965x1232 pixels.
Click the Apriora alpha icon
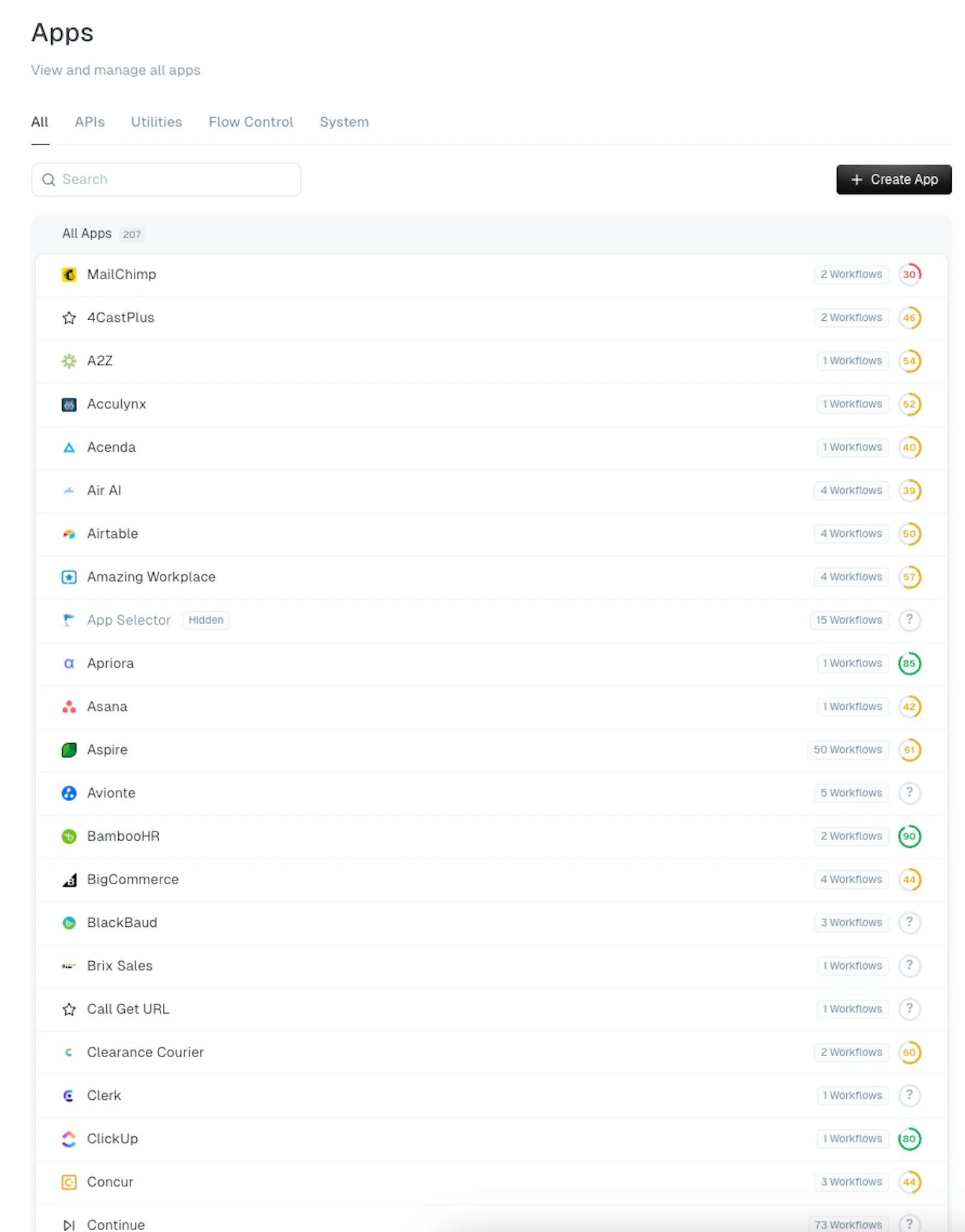tap(69, 663)
